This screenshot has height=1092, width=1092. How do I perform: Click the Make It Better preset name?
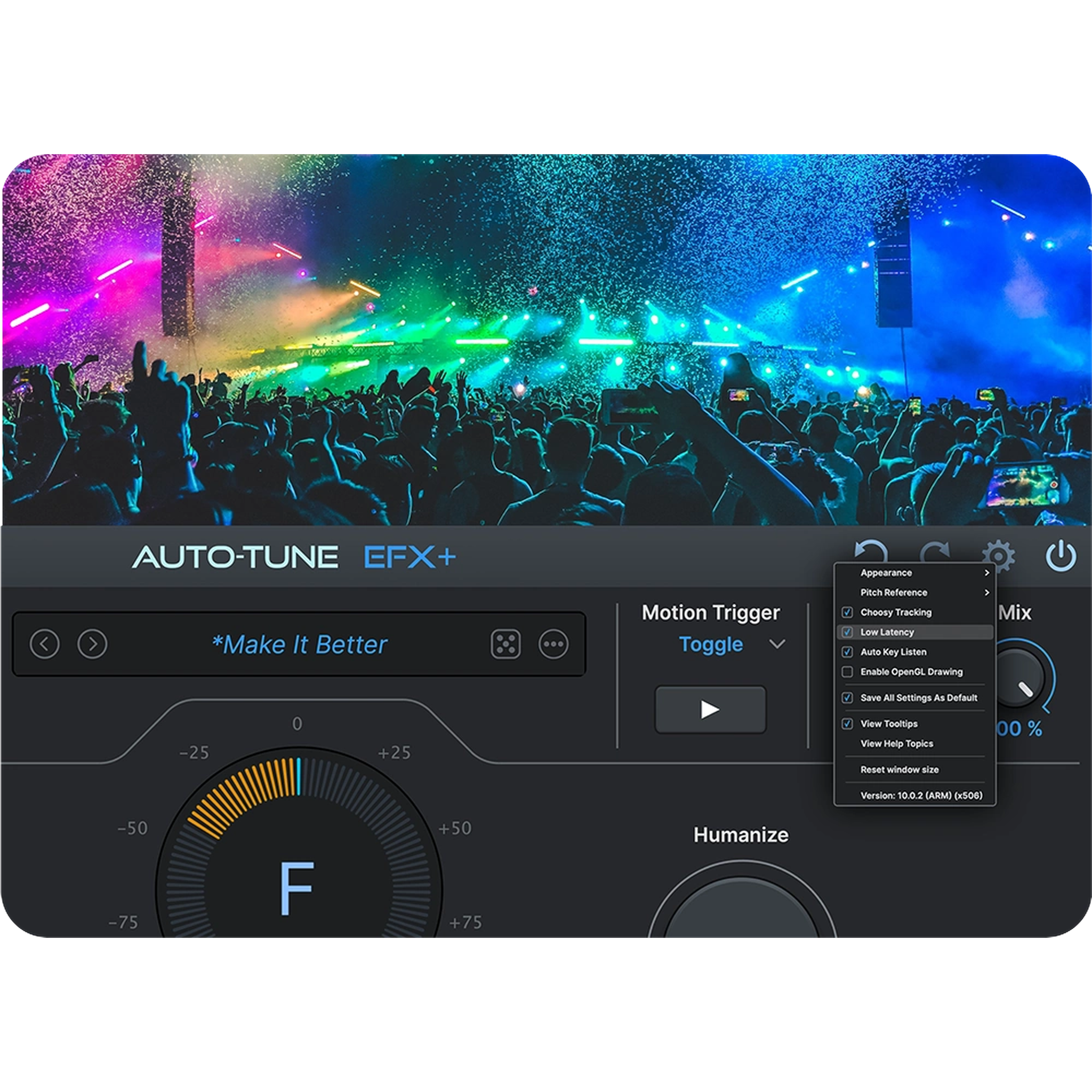coord(300,644)
